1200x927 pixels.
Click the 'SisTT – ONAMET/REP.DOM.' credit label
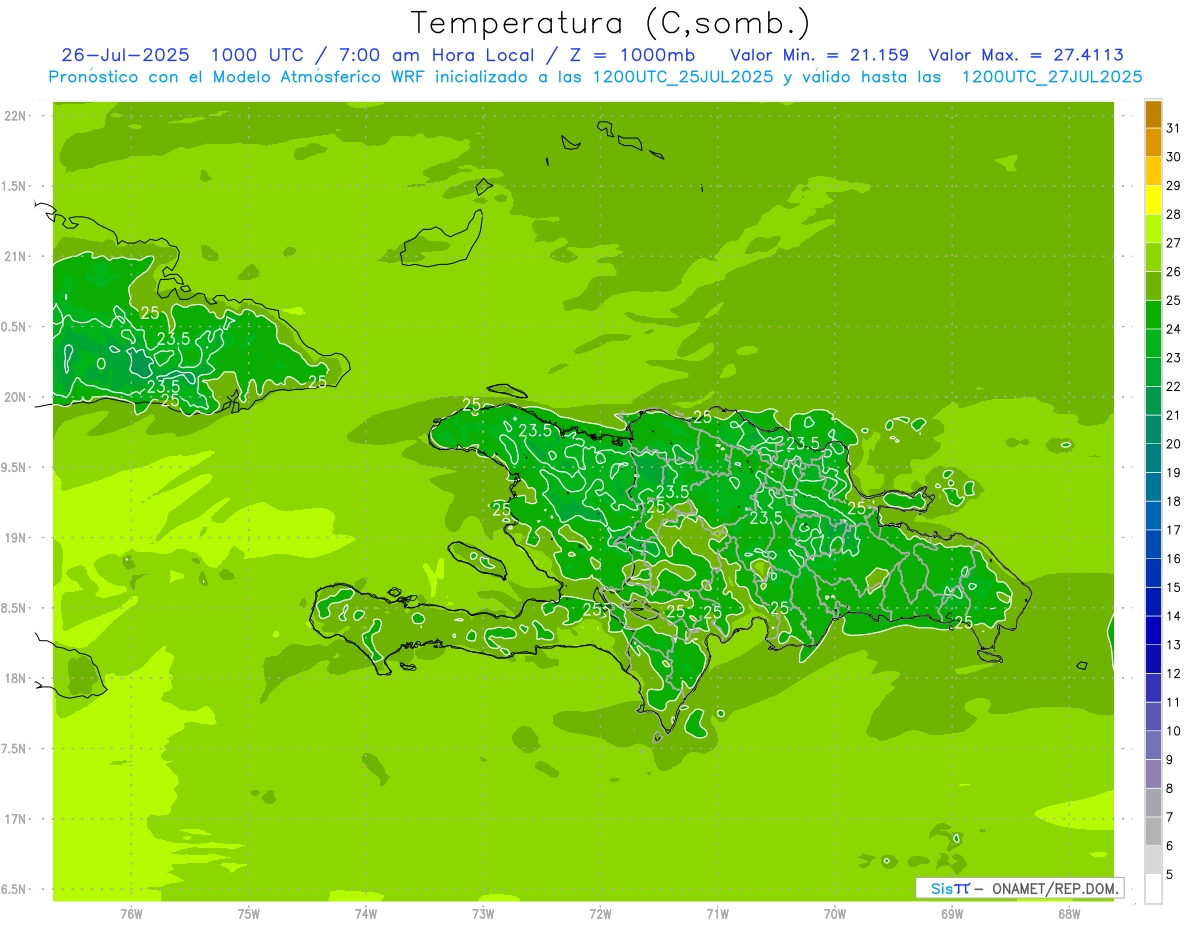[1020, 888]
